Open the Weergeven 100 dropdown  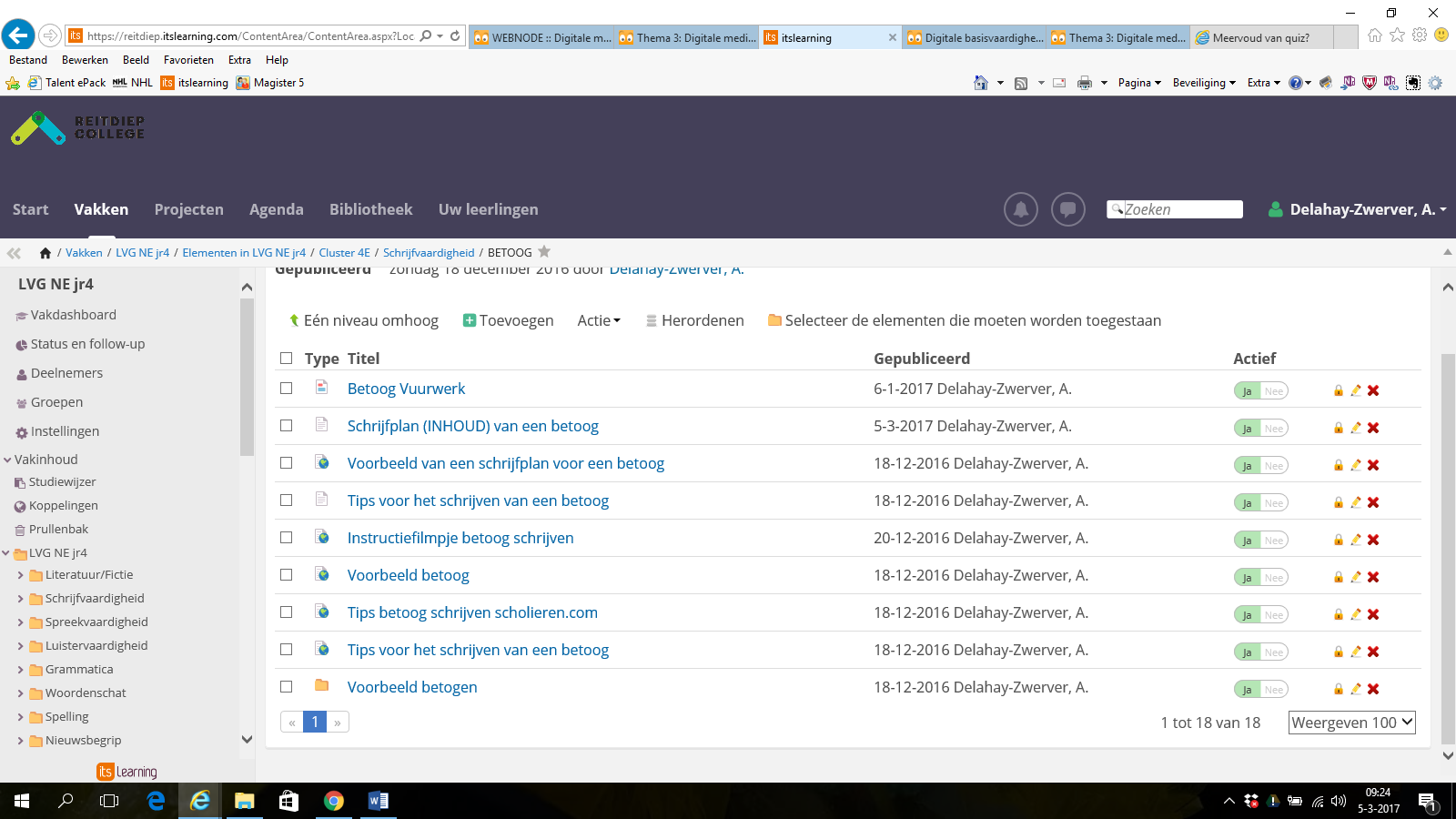1351,723
